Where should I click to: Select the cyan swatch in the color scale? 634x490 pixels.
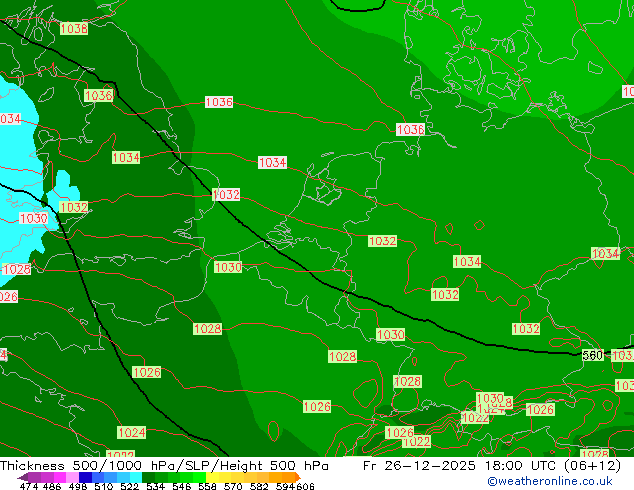pyautogui.click(x=136, y=477)
